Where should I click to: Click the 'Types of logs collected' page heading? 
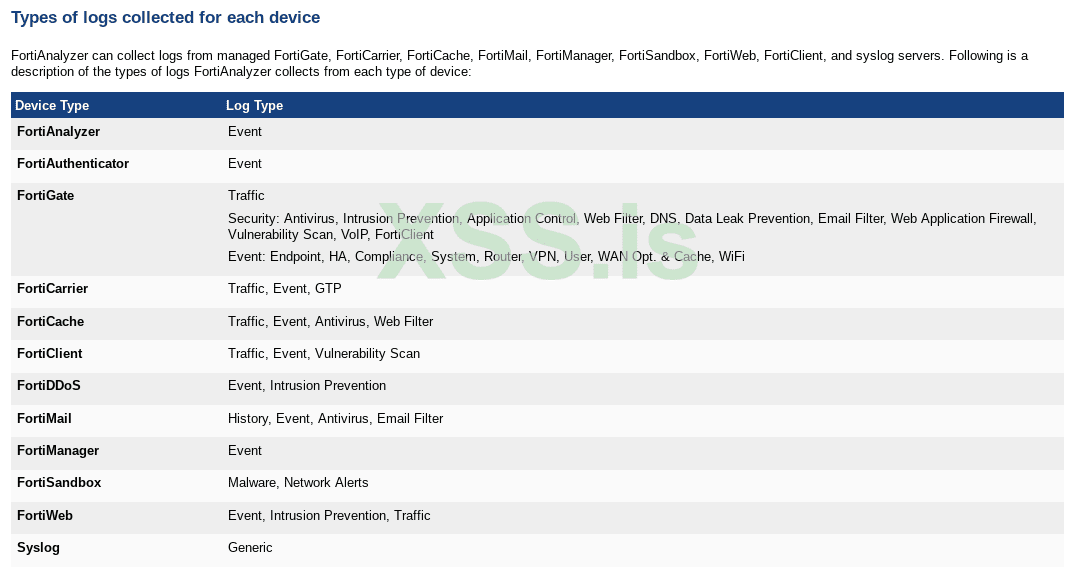[165, 18]
